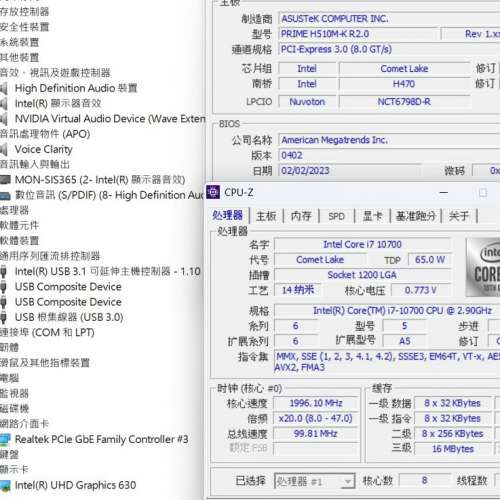The width and height of the screenshot is (500, 500).
Task: Click the first USB Composite Device icon
Action: click(3, 287)
